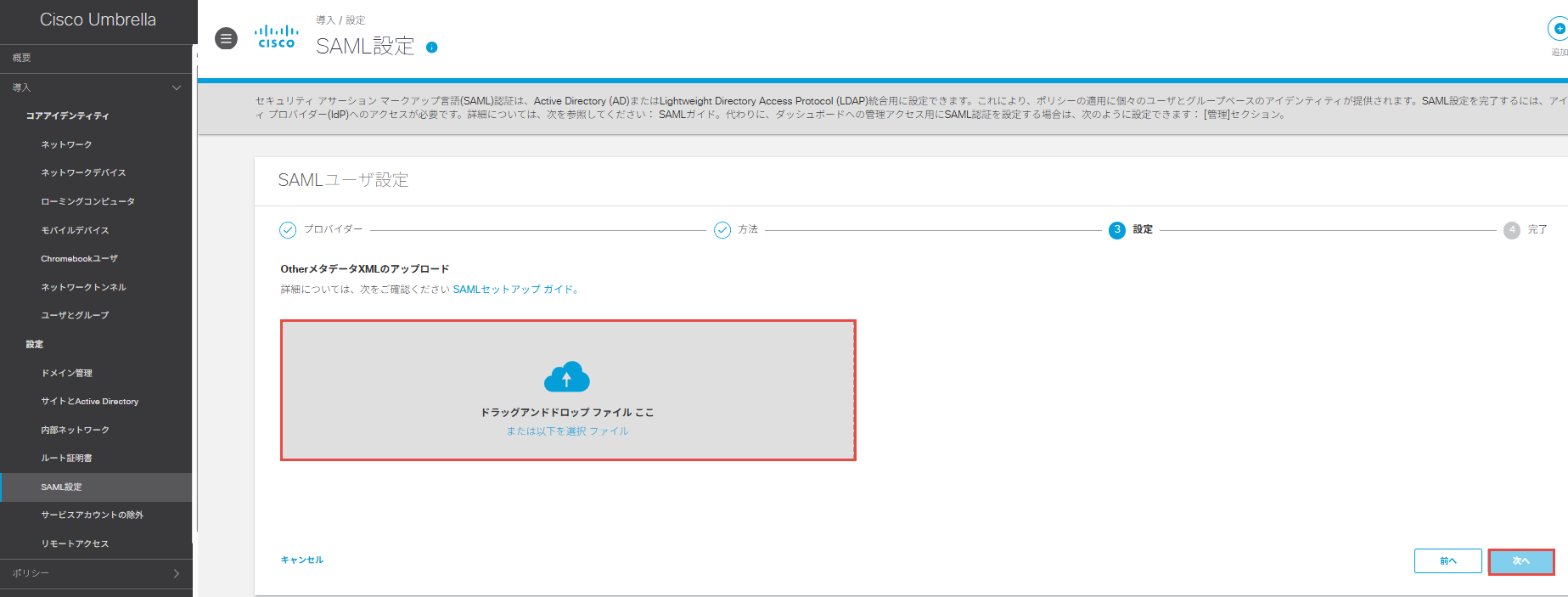Select the 方法 step checkmark icon
The width and height of the screenshot is (1568, 597).
(722, 230)
